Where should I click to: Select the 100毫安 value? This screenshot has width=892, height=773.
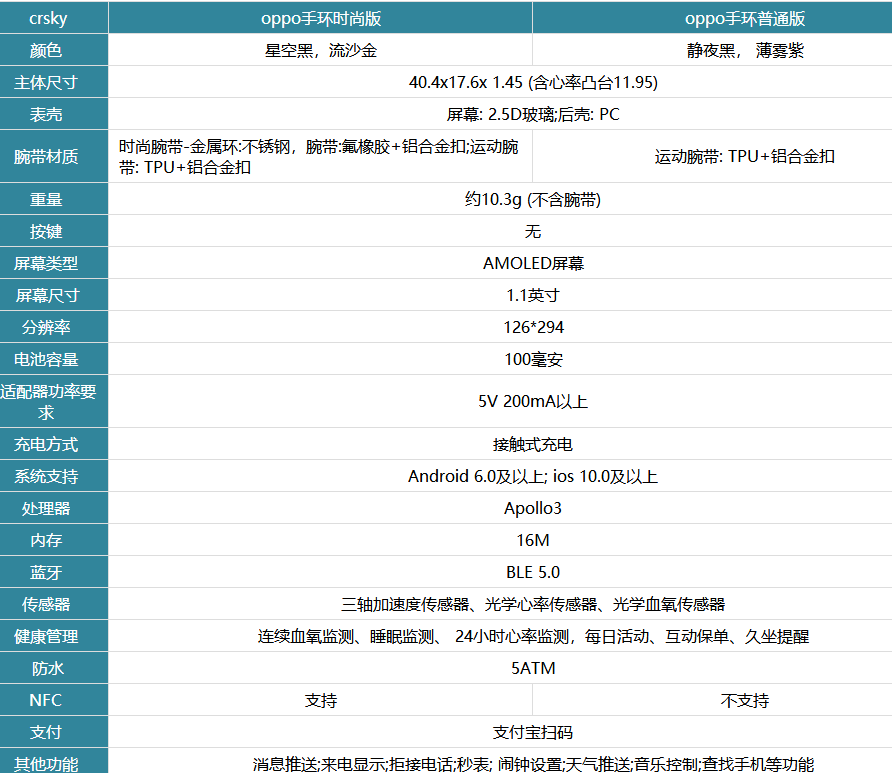pyautogui.click(x=533, y=359)
